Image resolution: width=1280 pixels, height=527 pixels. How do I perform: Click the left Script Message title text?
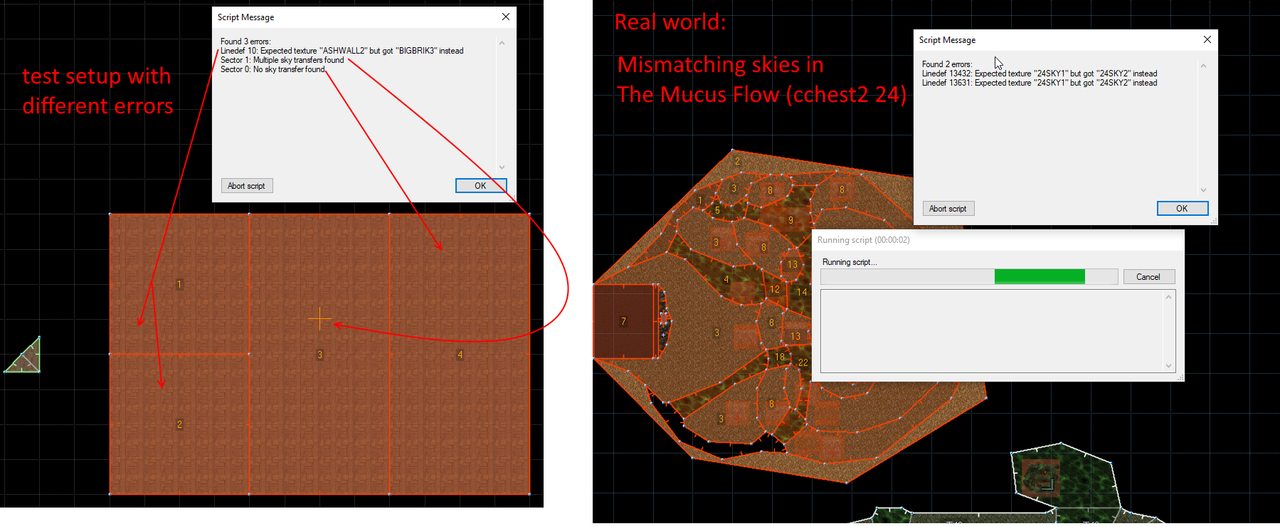246,17
